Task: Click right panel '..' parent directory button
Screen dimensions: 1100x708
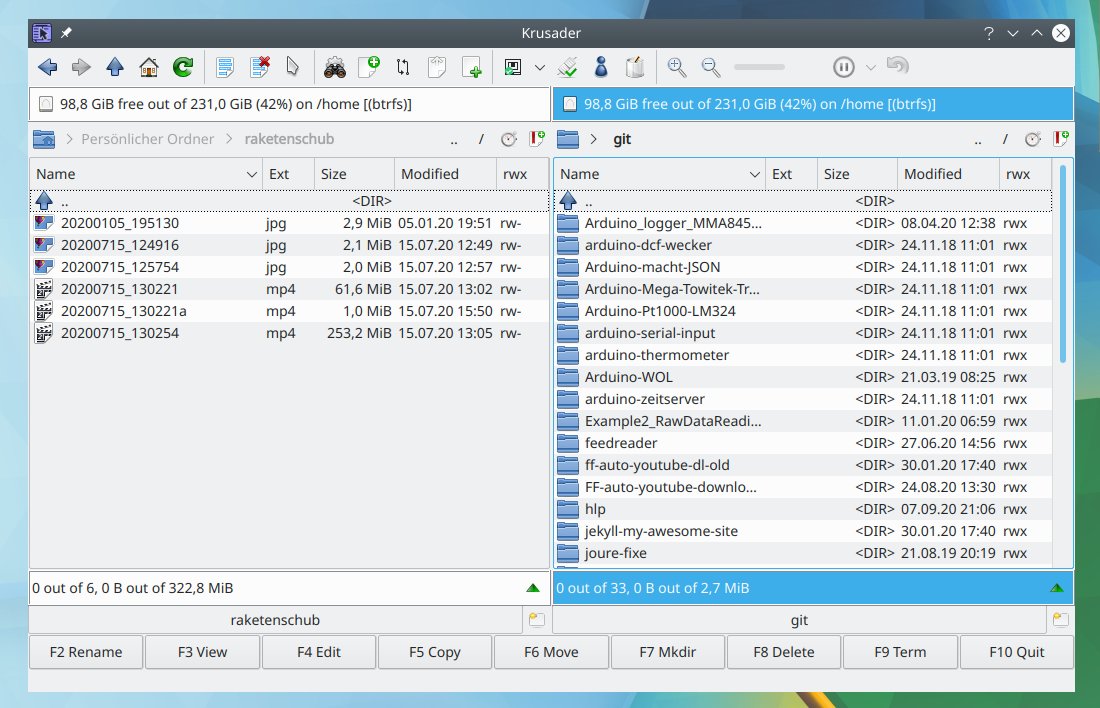Action: pos(978,140)
